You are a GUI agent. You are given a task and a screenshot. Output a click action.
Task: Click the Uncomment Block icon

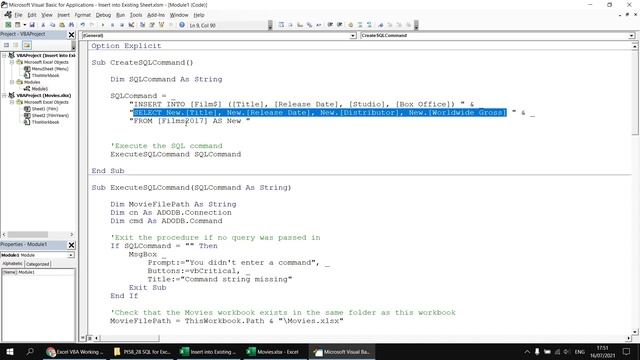[369, 25]
